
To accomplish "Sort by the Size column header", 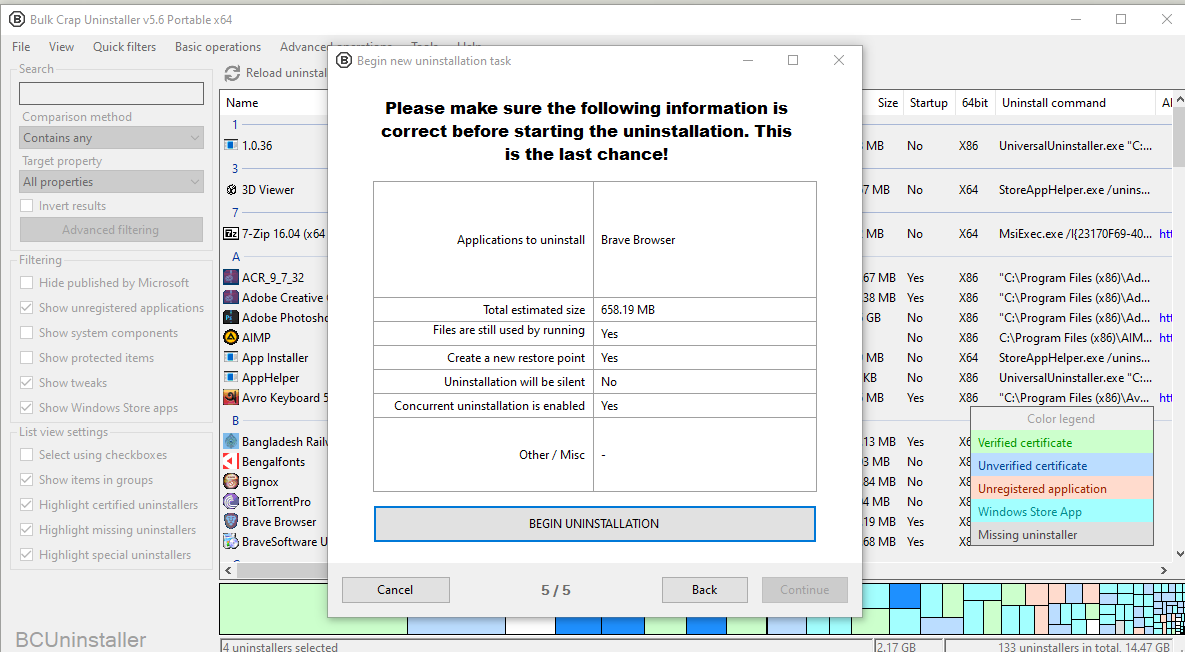I will (887, 103).
